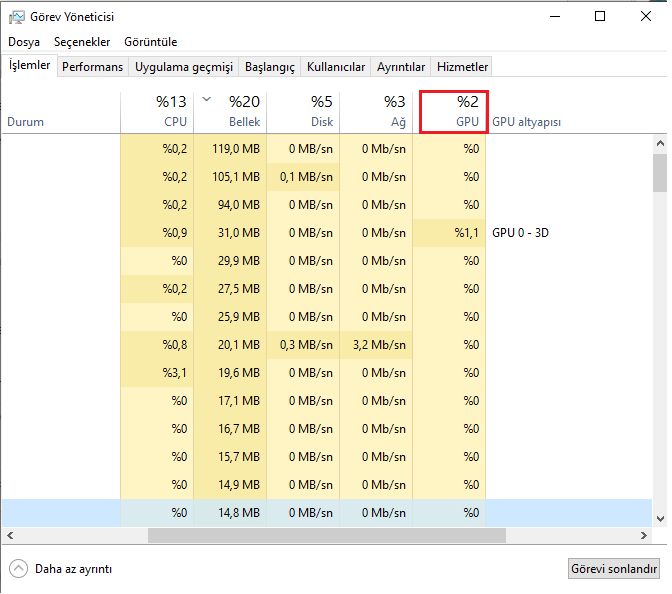Open the Ayrıntılar tab

coord(401,67)
